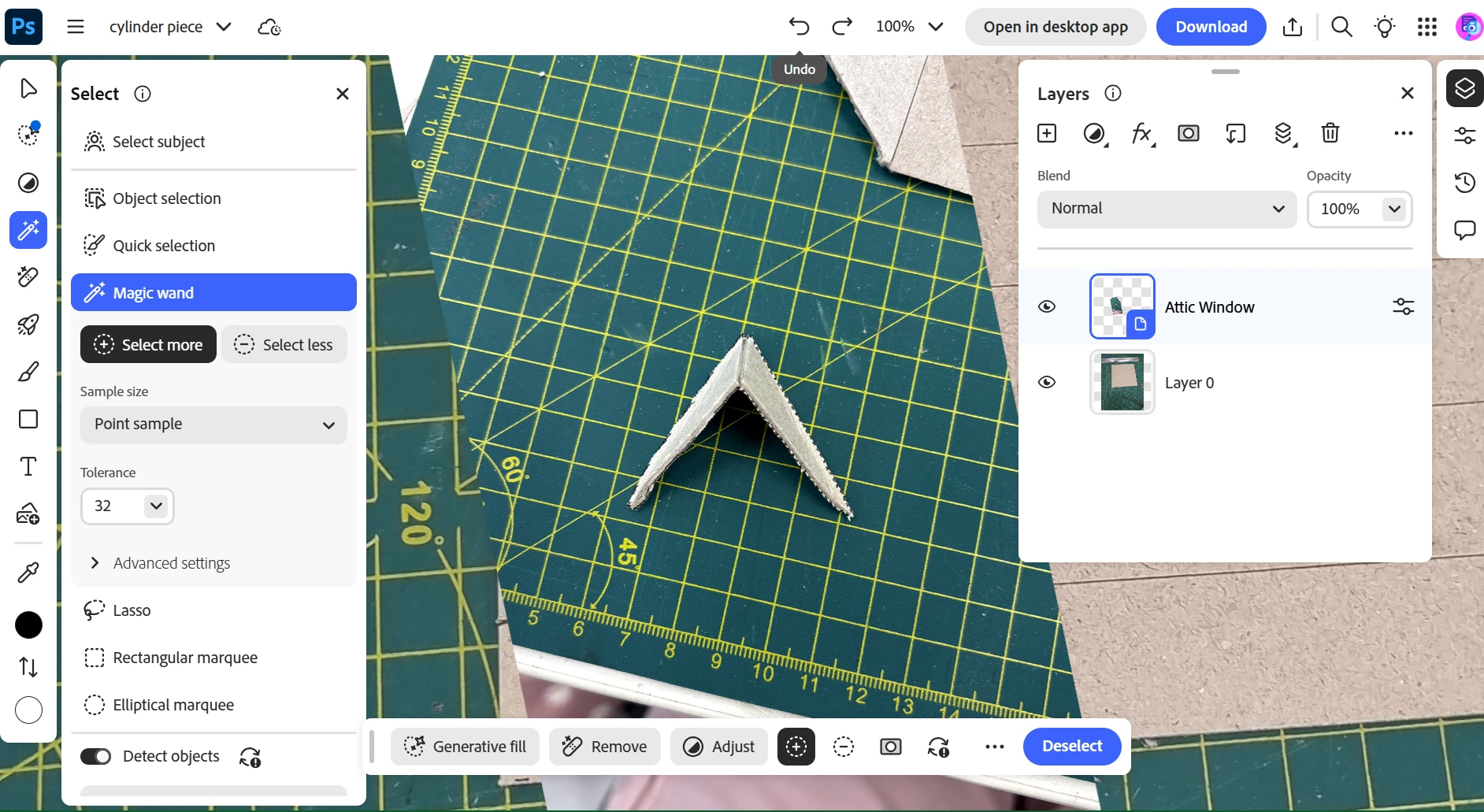Select the Rectangle shape tool
This screenshot has height=812, width=1484.
tap(28, 419)
